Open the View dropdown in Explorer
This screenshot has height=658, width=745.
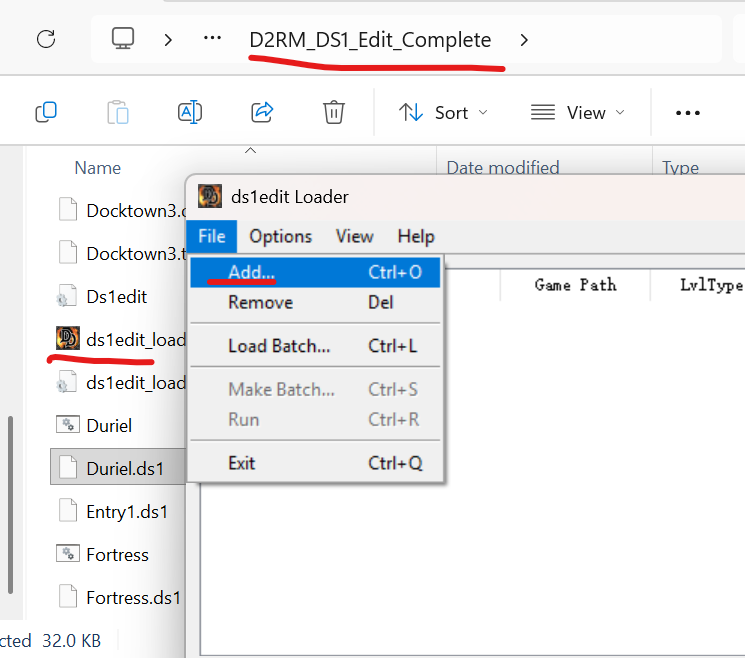[x=577, y=113]
